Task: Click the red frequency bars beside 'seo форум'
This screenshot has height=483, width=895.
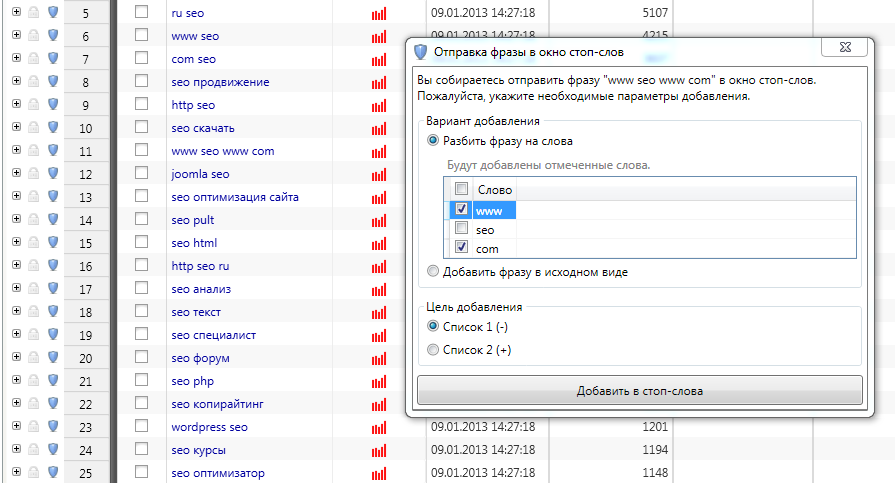Action: coord(378,359)
